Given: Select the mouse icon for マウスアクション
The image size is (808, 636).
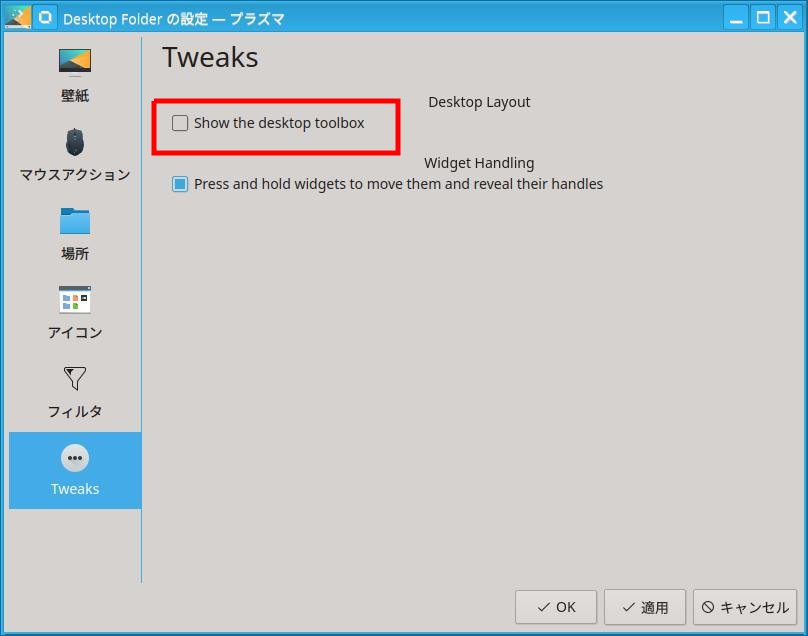Looking at the screenshot, I should click(x=75, y=142).
